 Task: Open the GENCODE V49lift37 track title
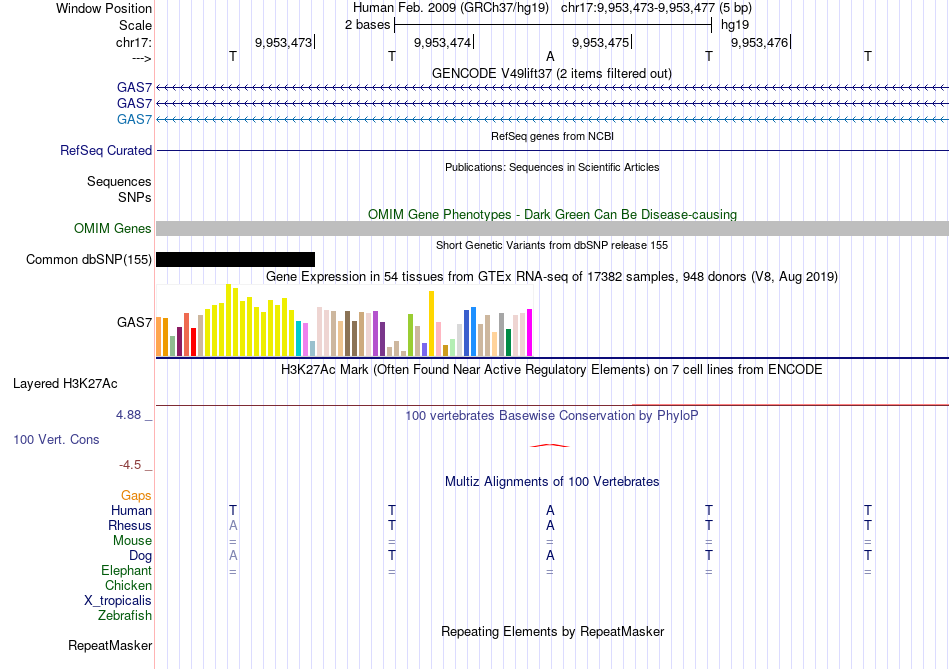[551, 73]
